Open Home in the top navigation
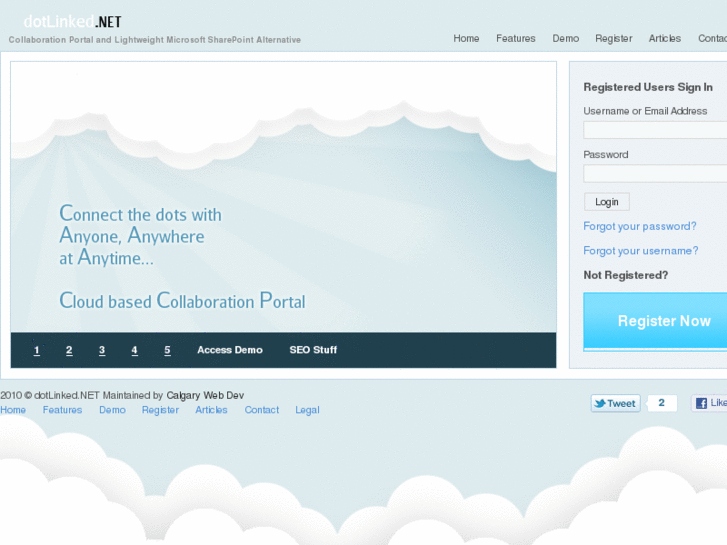727x545 pixels. click(x=466, y=38)
